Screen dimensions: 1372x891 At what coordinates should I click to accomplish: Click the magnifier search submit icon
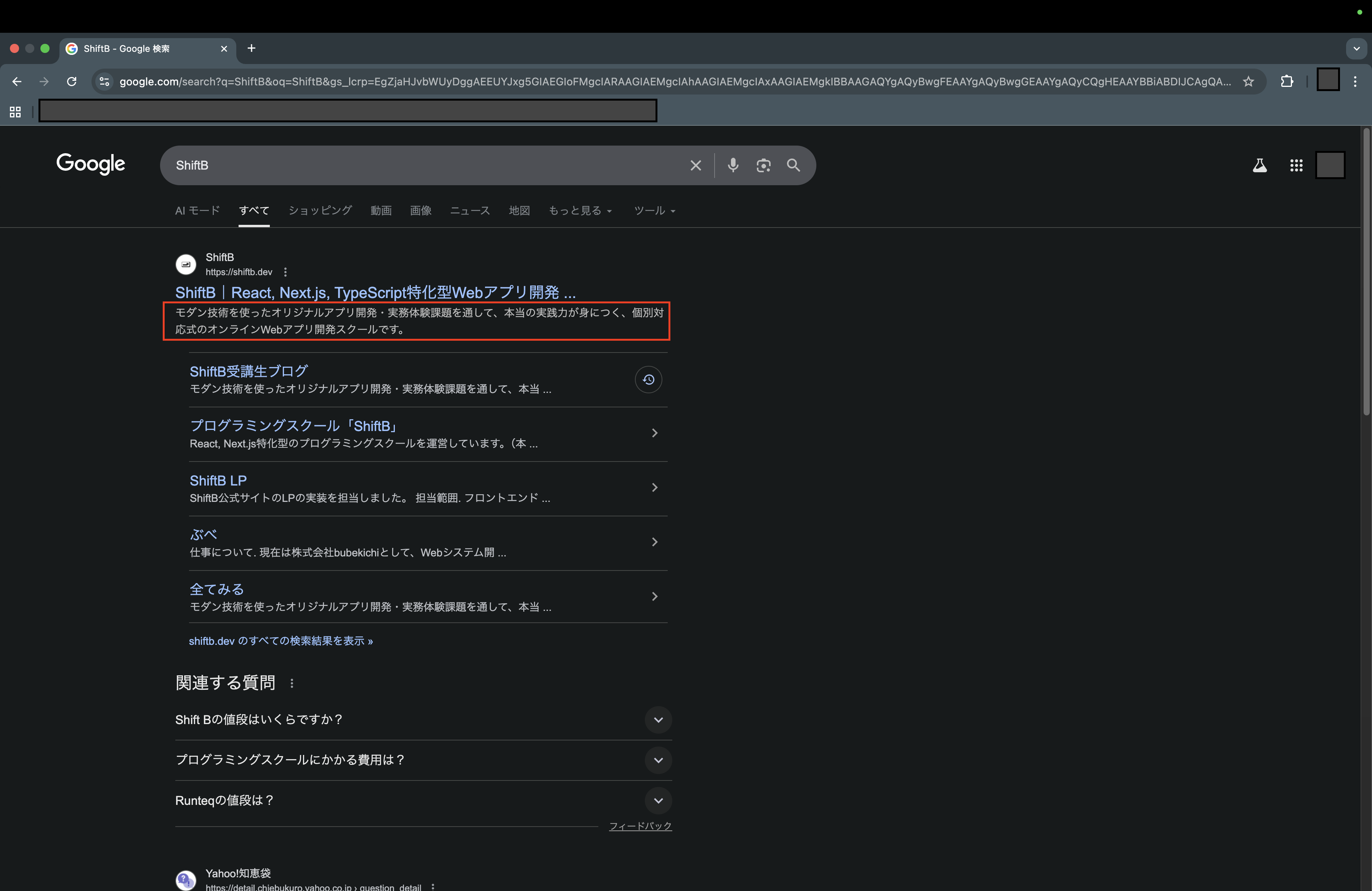[793, 165]
